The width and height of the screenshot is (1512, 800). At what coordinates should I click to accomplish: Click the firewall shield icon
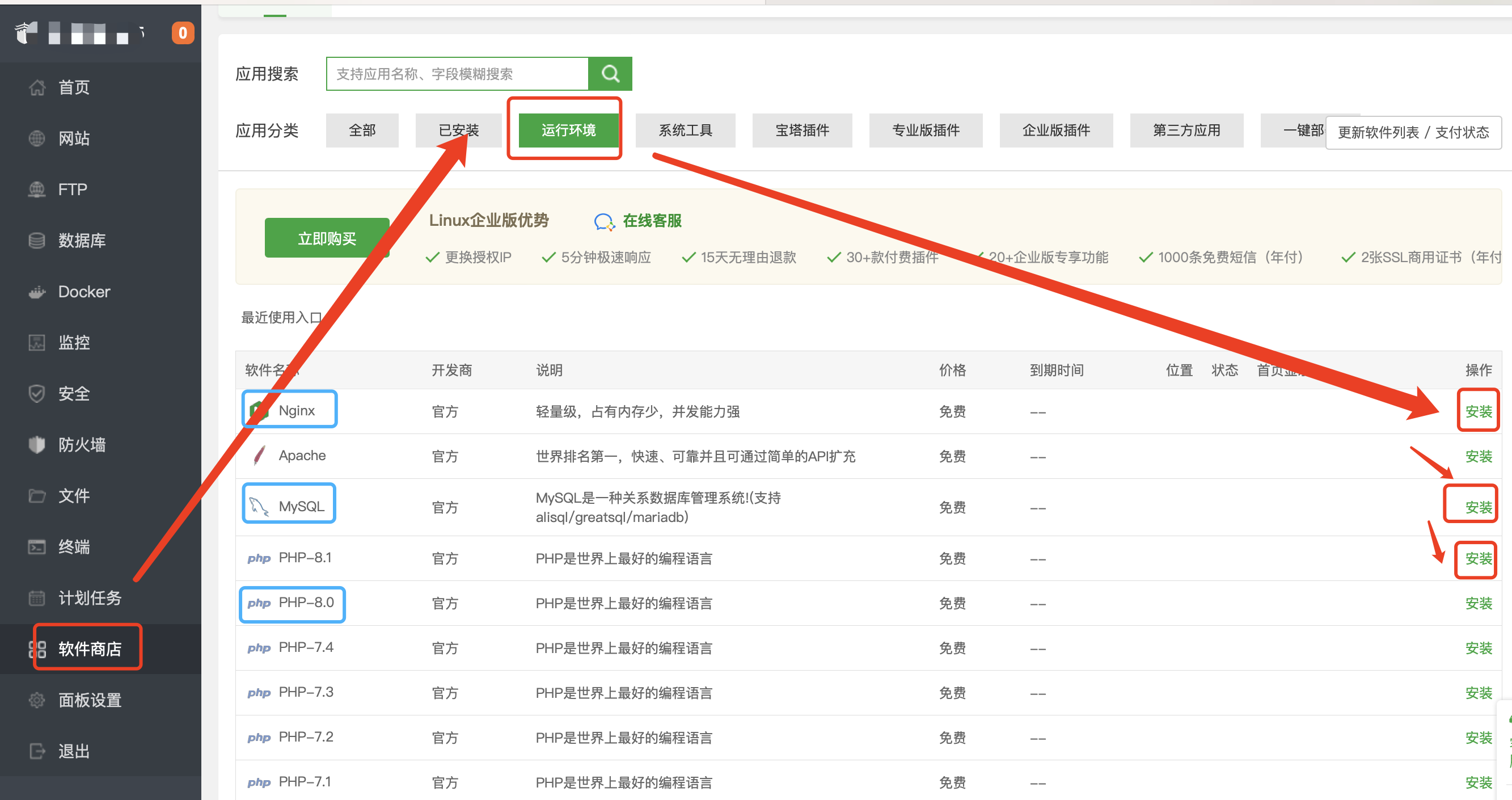pyautogui.click(x=37, y=445)
